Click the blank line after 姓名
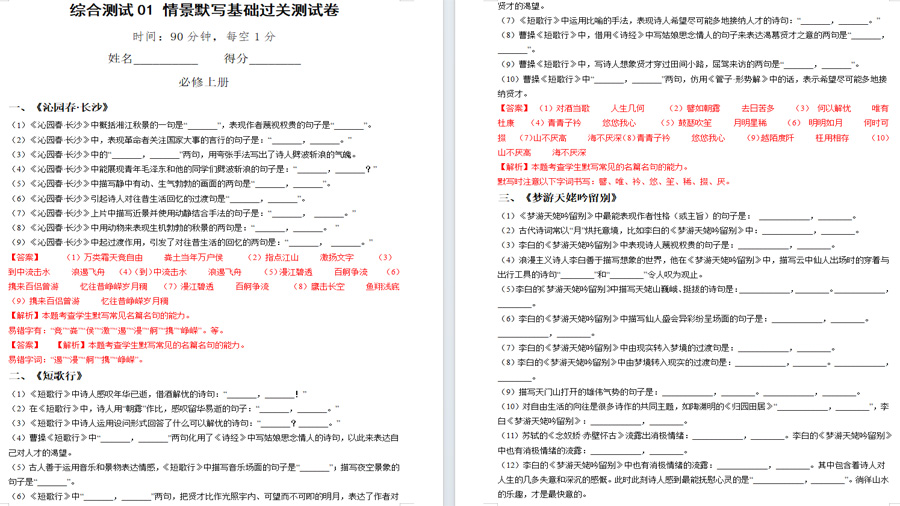This screenshot has height=506, width=900. pos(166,59)
